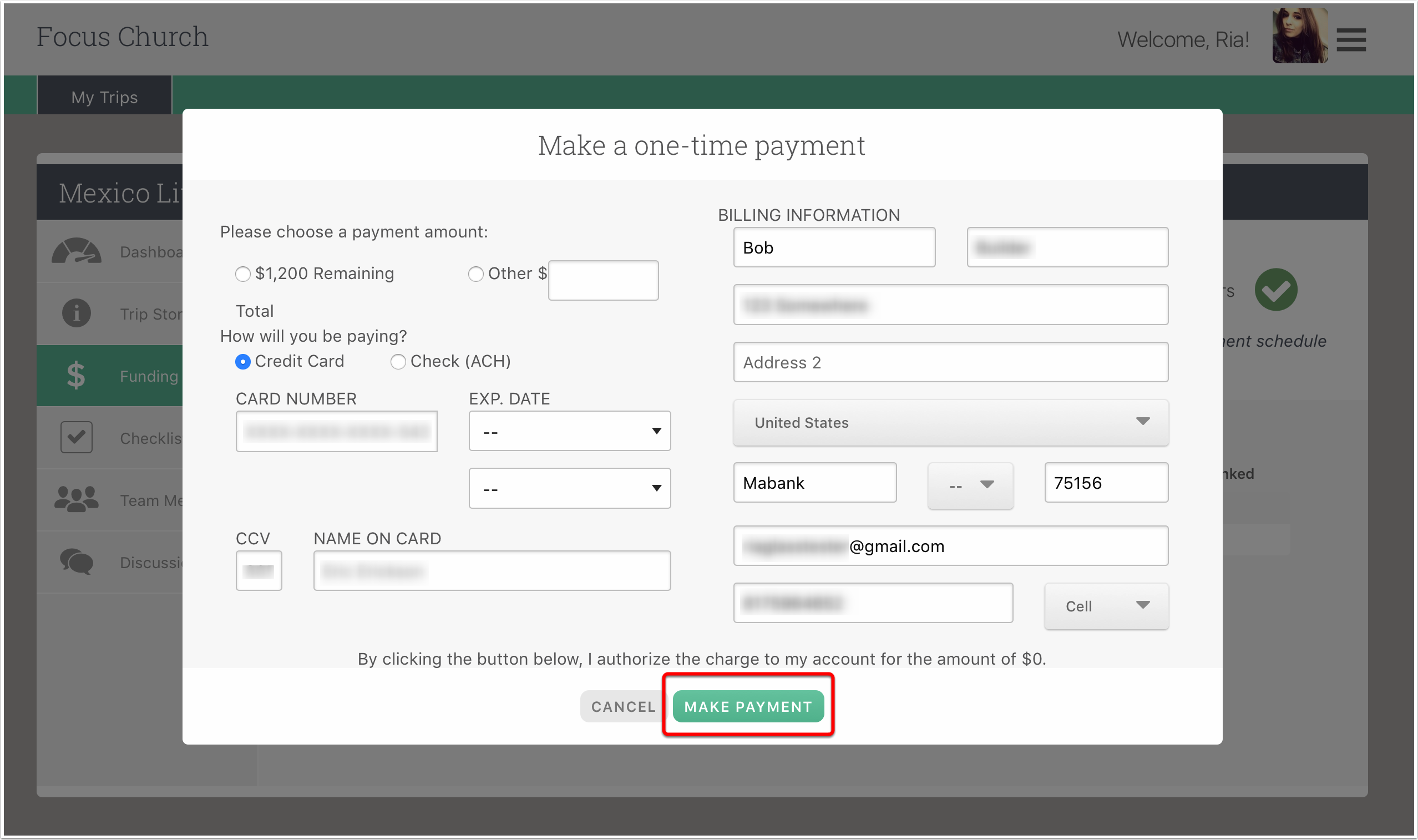This screenshot has height=840, width=1418.
Task: Click the Team Members people icon
Action: (x=77, y=500)
